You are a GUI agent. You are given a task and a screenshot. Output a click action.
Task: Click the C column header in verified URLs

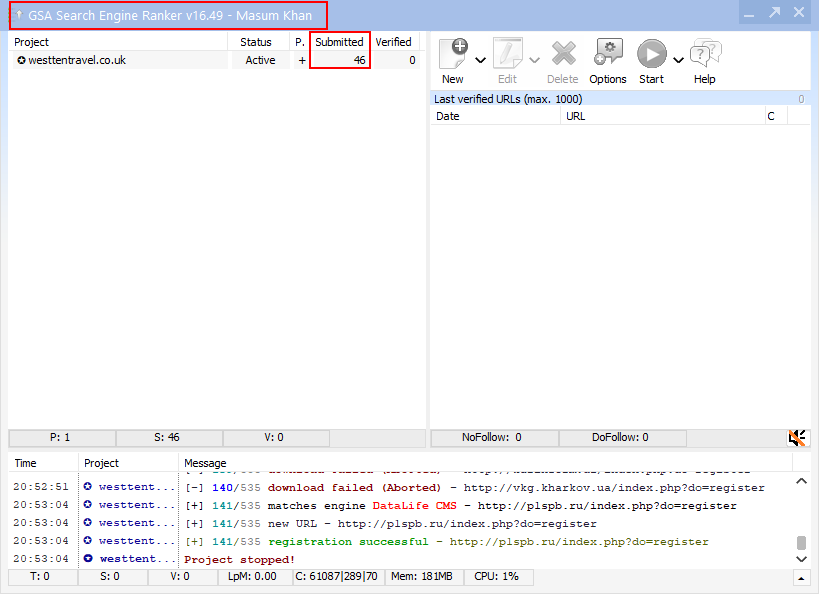click(776, 116)
